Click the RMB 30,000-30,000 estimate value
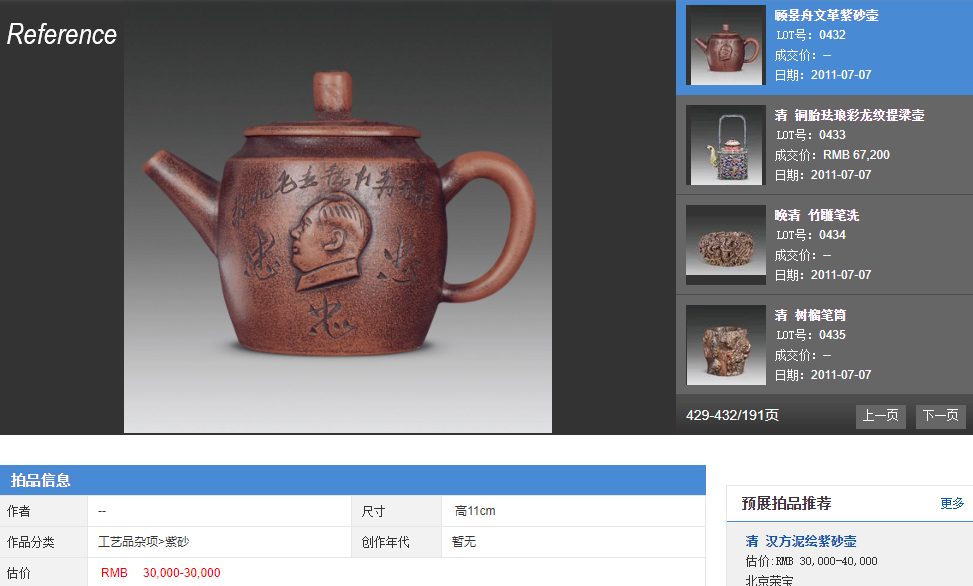Image resolution: width=973 pixels, height=586 pixels. click(160, 573)
